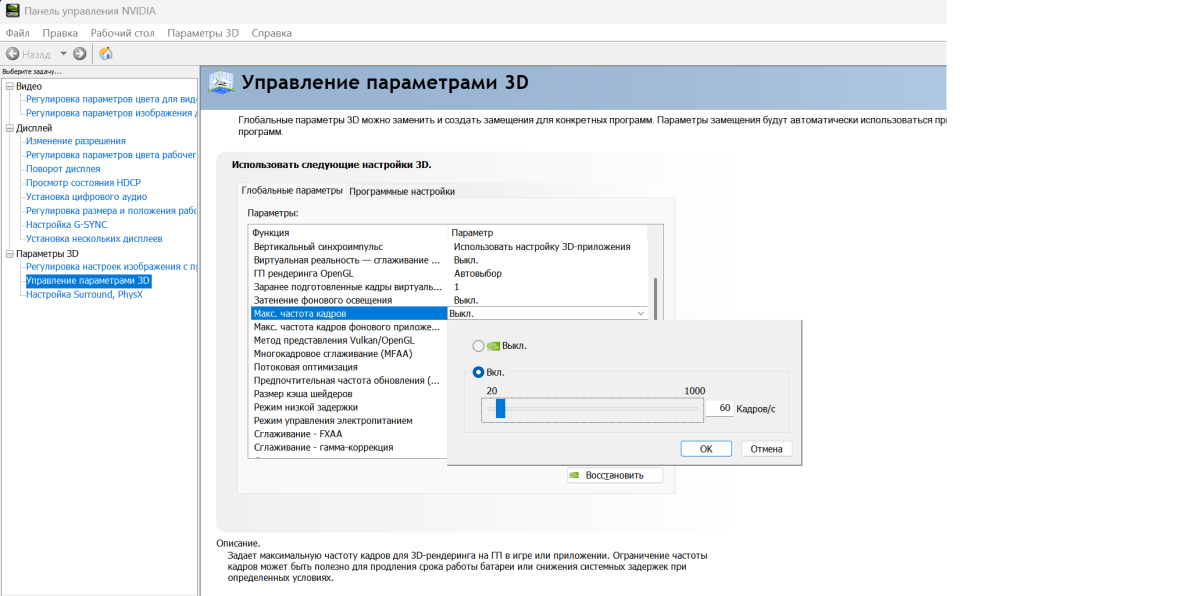This screenshot has width=1200, height=596.
Task: Collapse the Видео tree node
Action: click(x=9, y=86)
